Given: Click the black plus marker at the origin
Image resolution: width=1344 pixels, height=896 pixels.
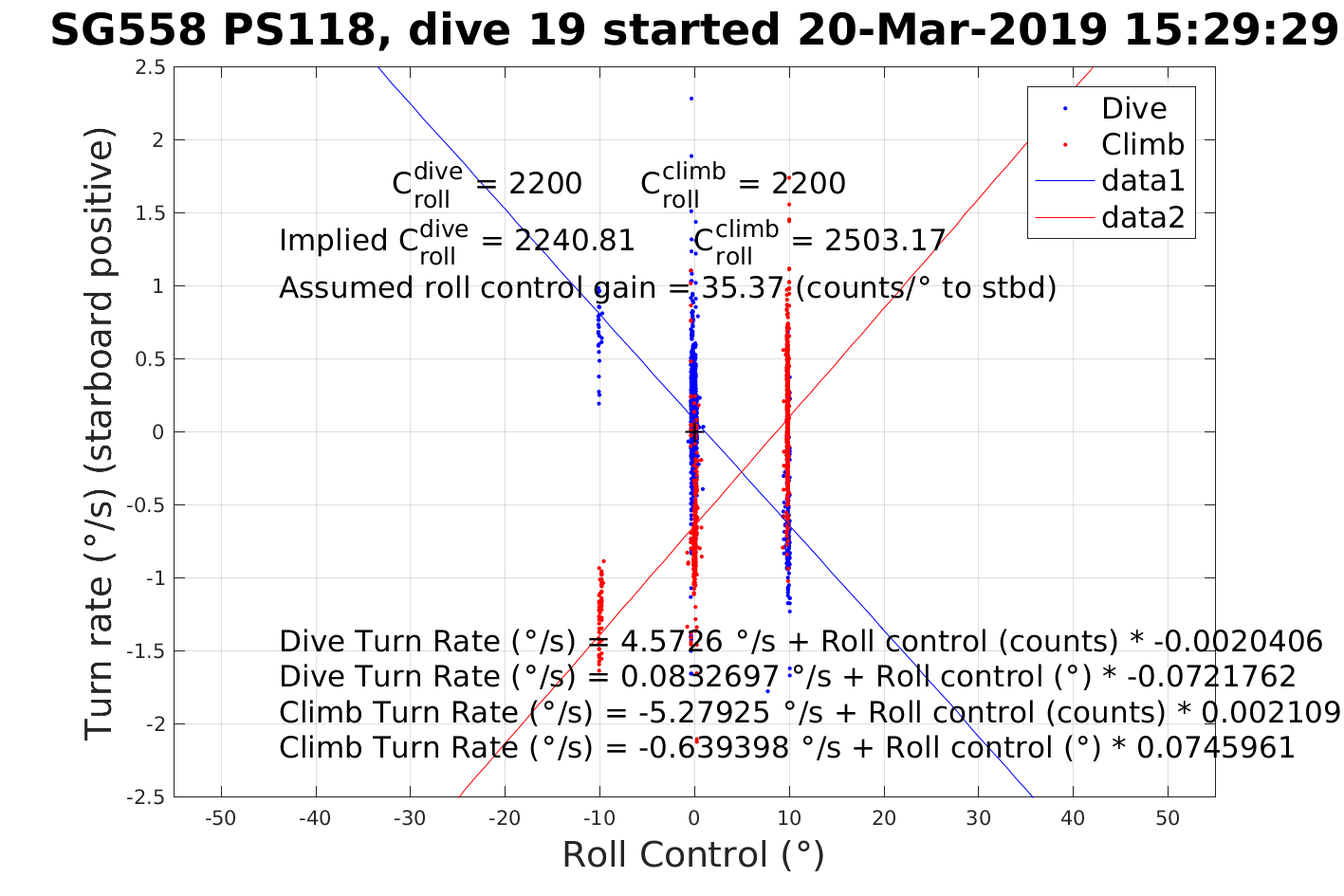Looking at the screenshot, I should (x=693, y=432).
